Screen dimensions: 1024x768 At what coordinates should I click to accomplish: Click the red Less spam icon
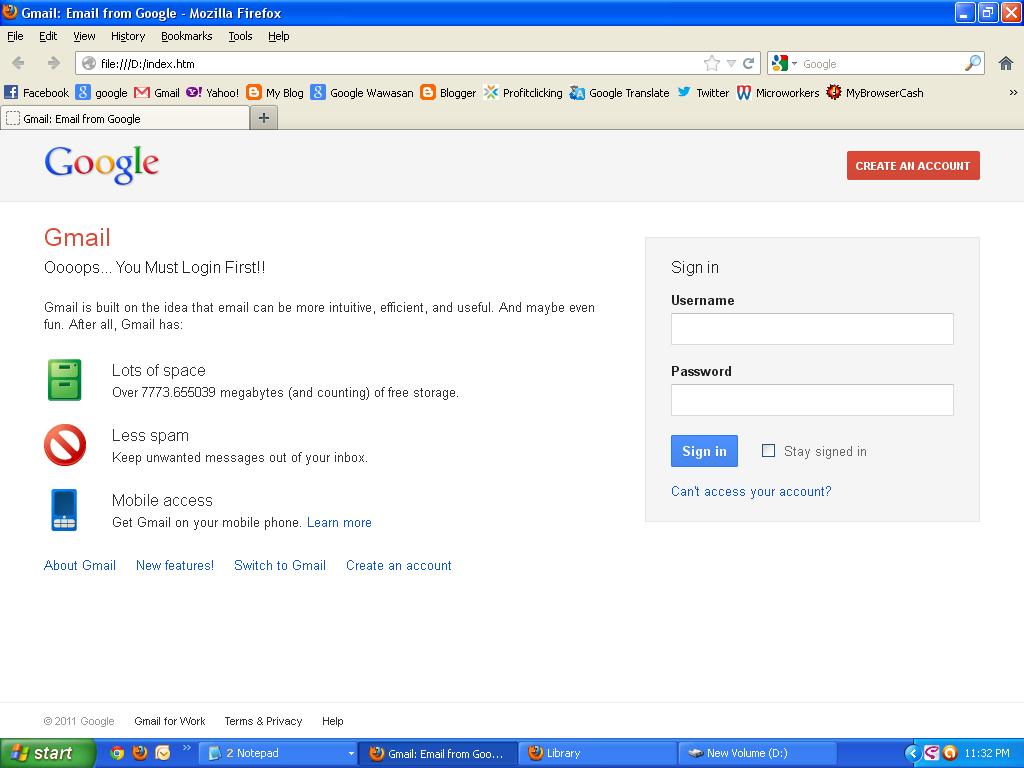pyautogui.click(x=65, y=445)
